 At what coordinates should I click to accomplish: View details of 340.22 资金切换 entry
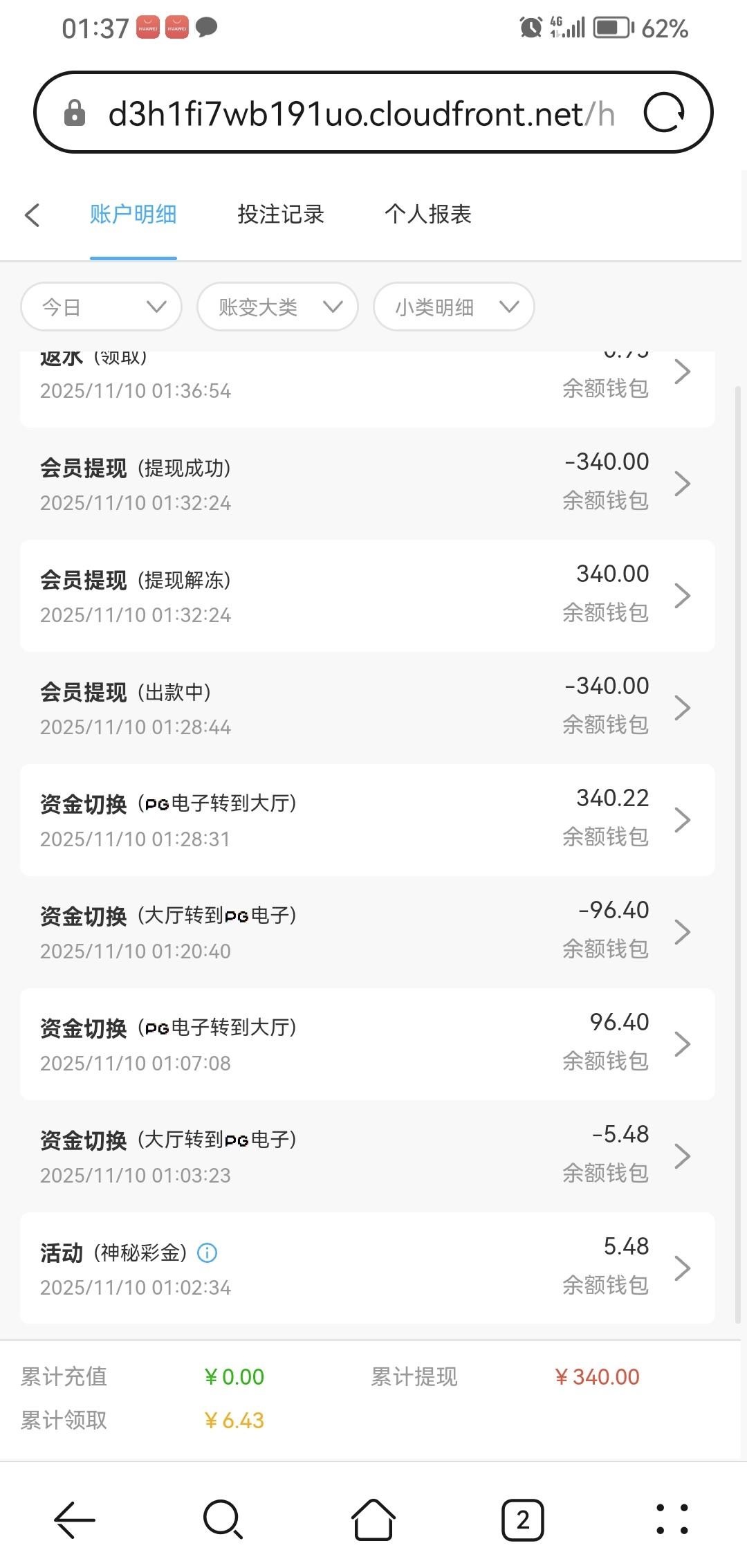coord(367,820)
